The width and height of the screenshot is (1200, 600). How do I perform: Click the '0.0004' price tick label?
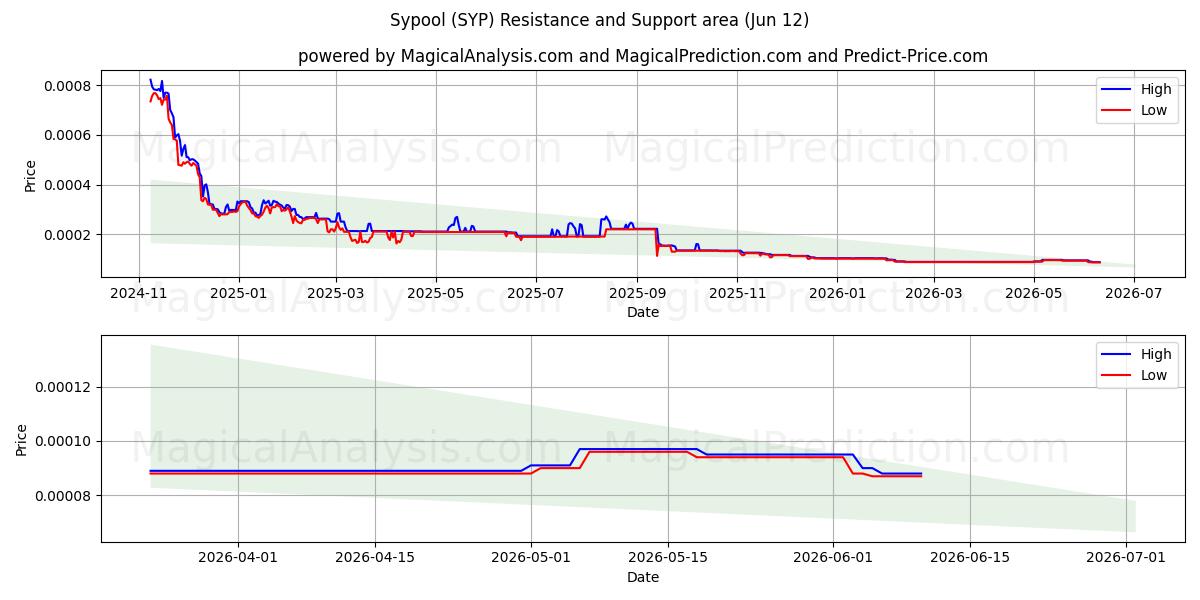click(x=70, y=185)
